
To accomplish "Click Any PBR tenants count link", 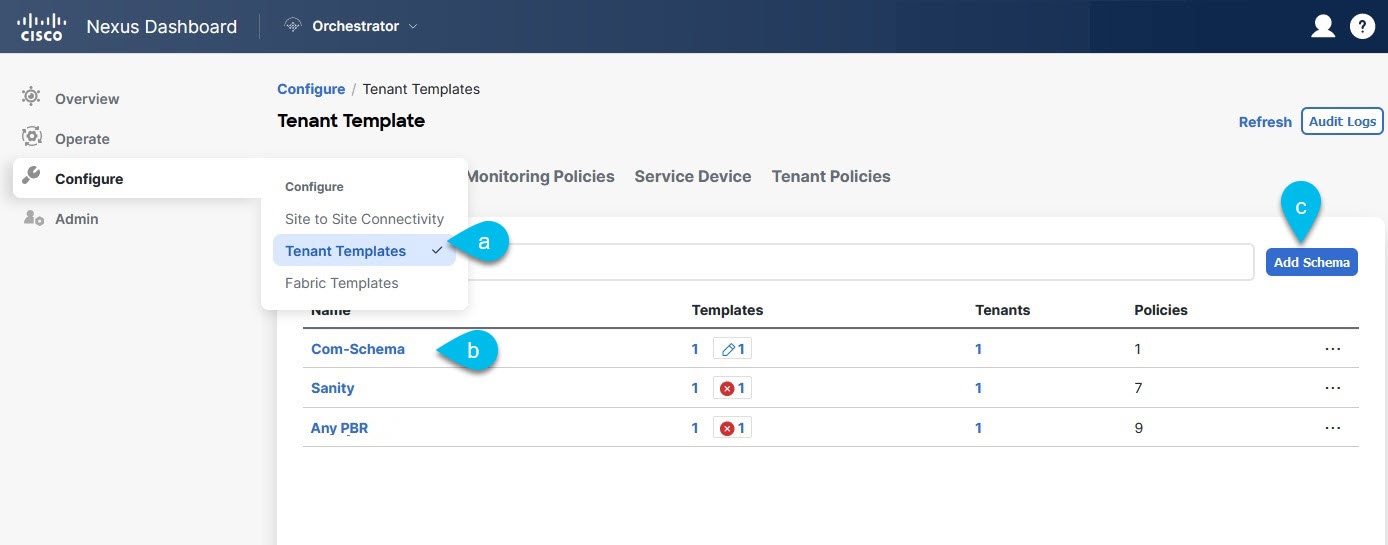I will point(978,428).
